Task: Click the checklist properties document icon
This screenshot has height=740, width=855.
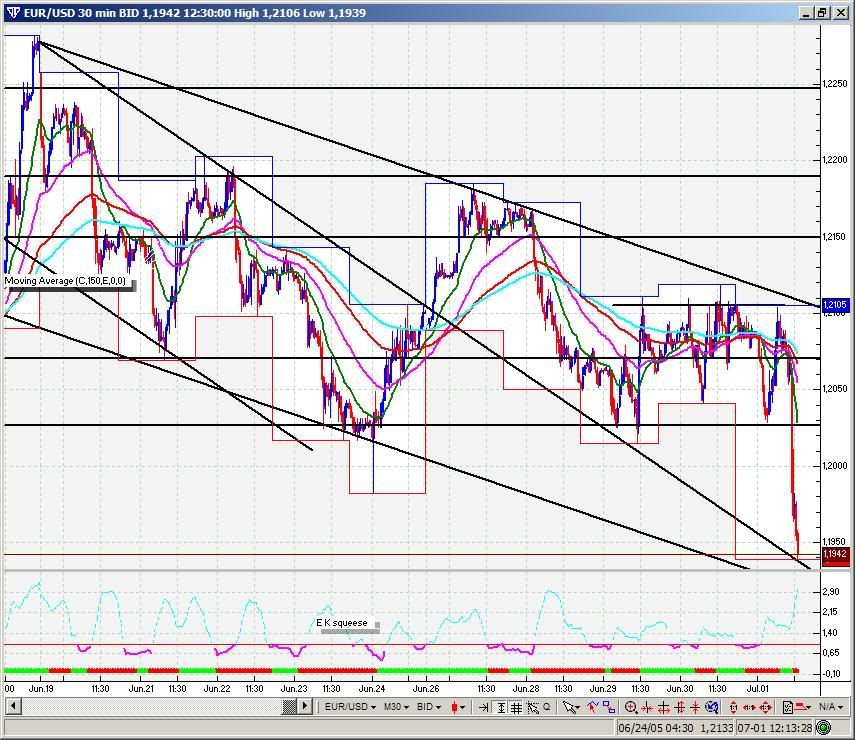Action: (x=788, y=707)
